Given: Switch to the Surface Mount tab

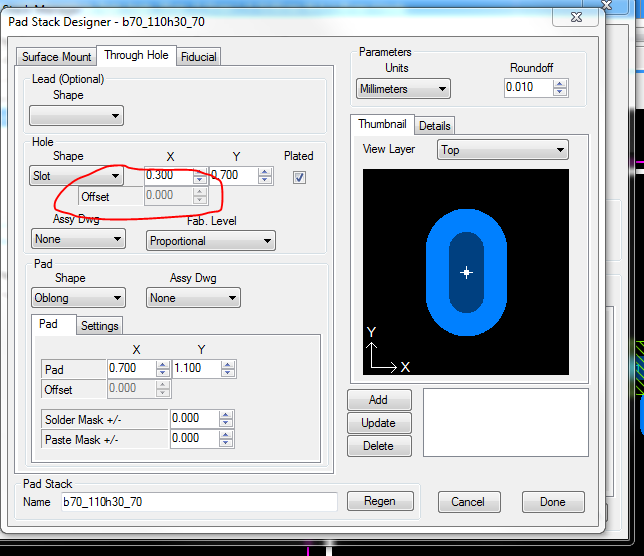Looking at the screenshot, I should pos(57,57).
